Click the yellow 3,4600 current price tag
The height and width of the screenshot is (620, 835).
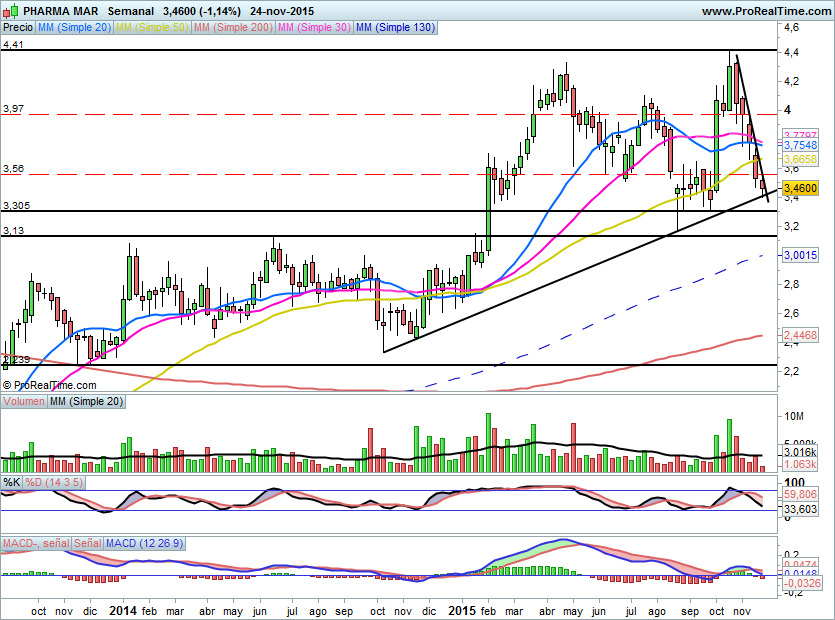click(800, 187)
